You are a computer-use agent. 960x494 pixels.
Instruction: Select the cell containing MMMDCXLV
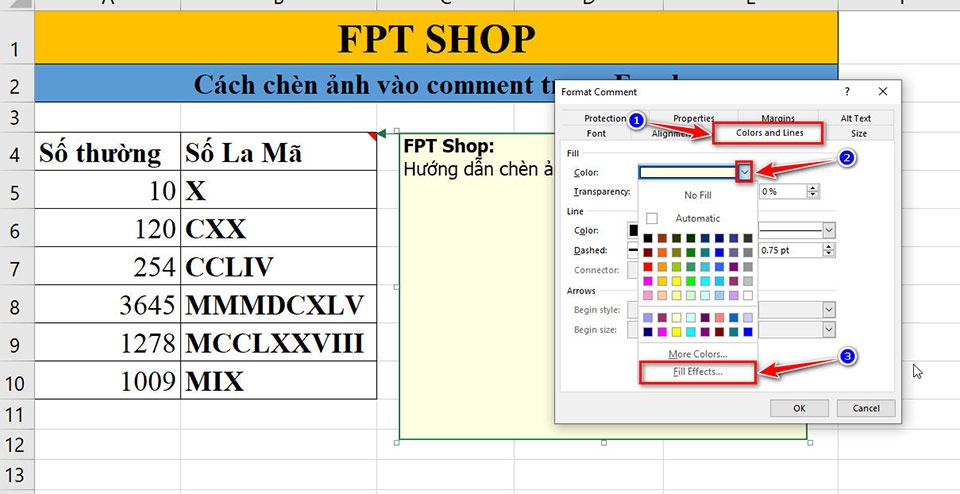279,304
